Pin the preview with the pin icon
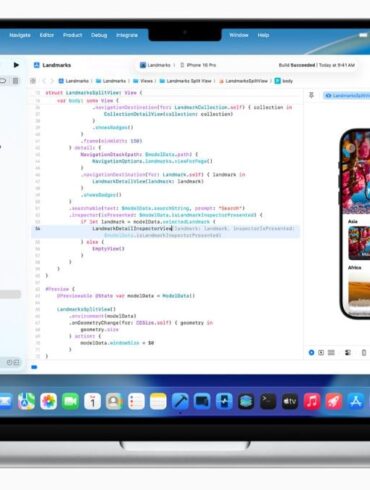The height and width of the screenshot is (490, 370). click(311, 96)
